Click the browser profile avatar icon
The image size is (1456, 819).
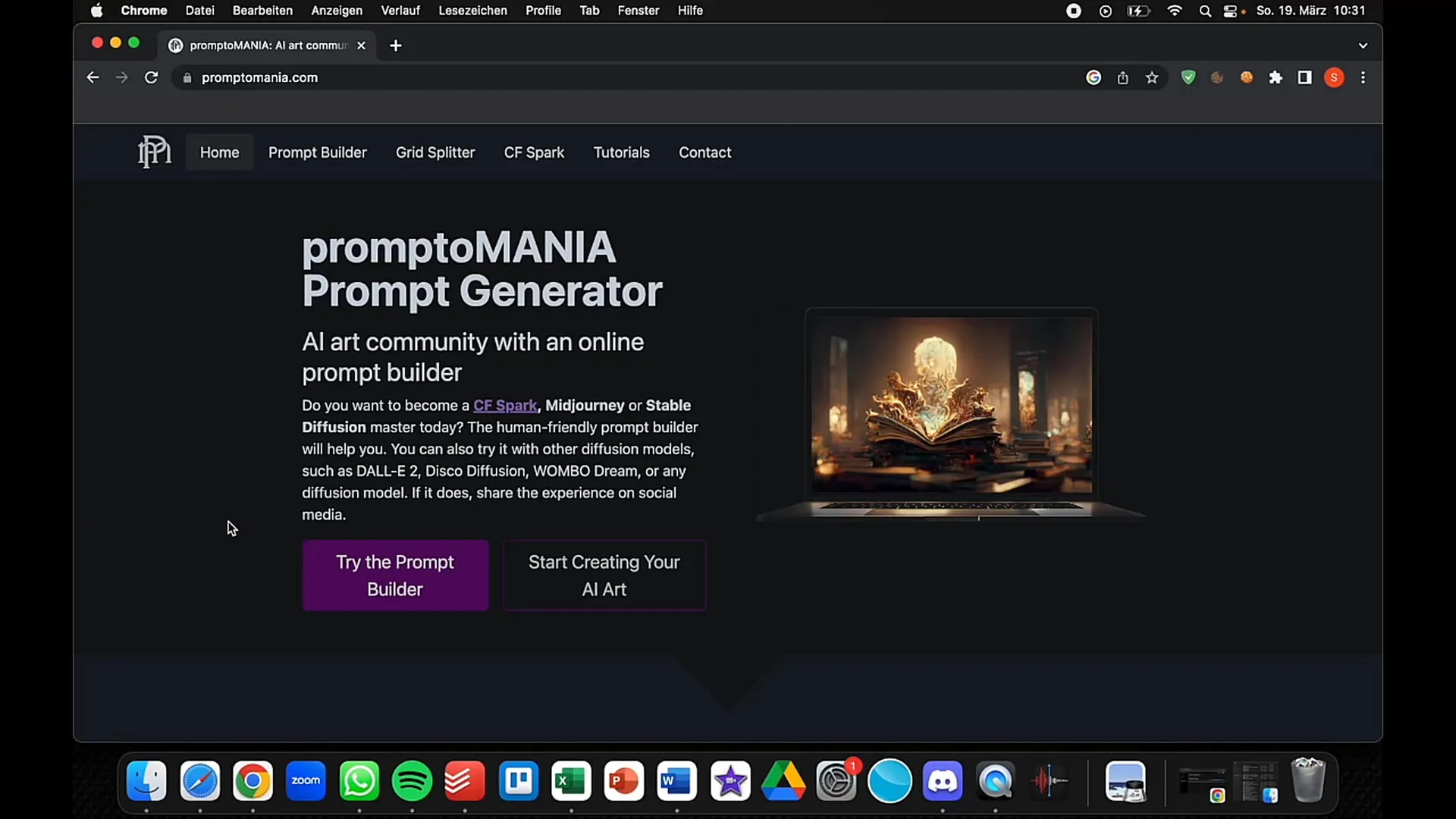click(1334, 77)
